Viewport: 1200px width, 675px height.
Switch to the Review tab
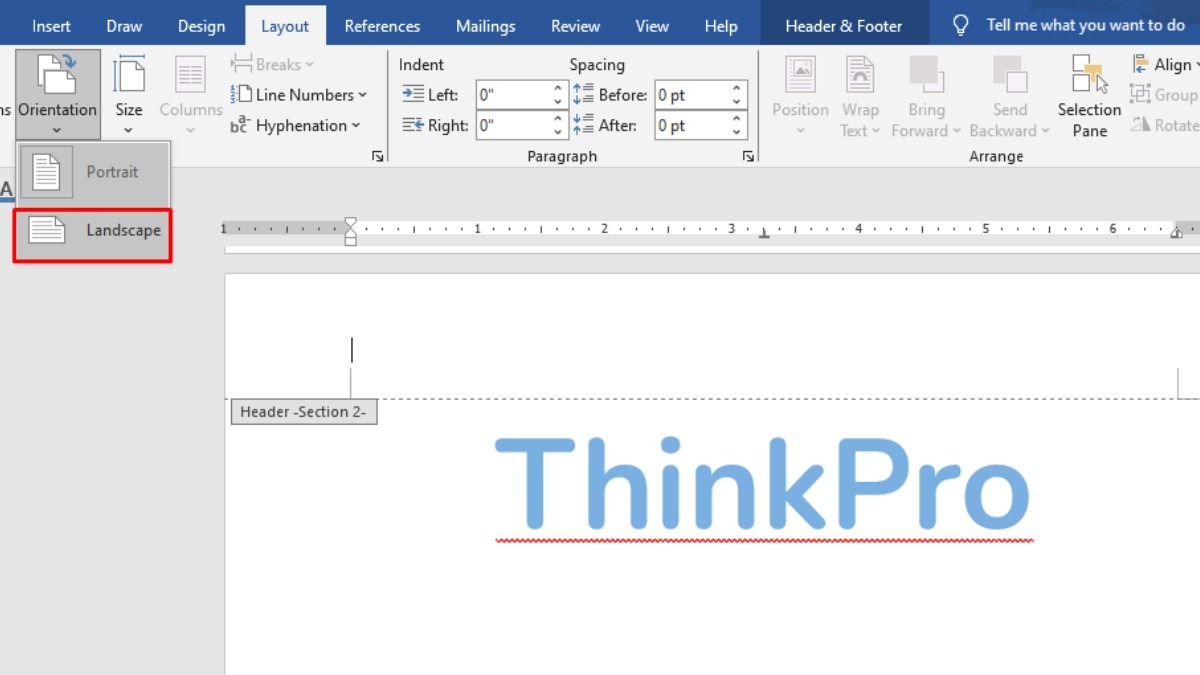pyautogui.click(x=575, y=26)
